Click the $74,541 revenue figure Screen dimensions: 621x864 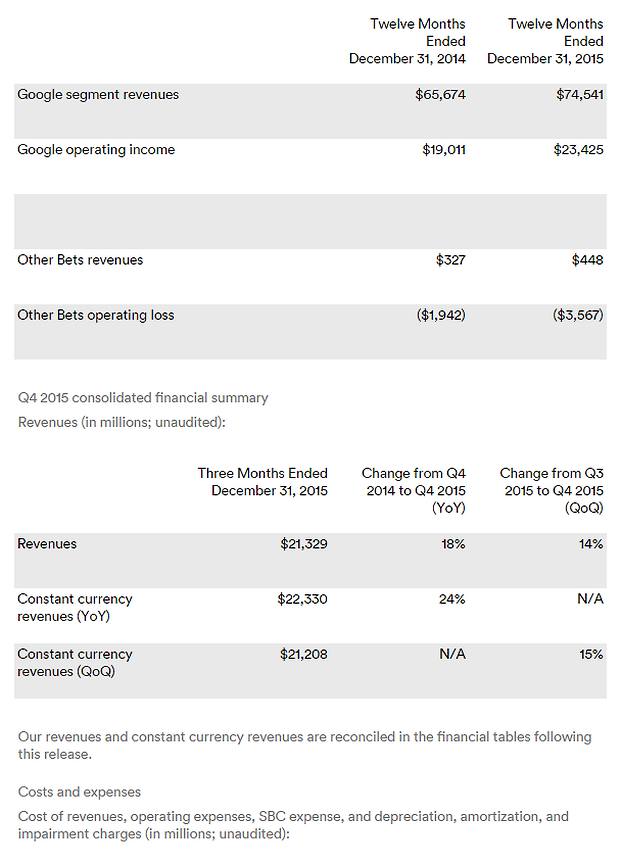(580, 95)
